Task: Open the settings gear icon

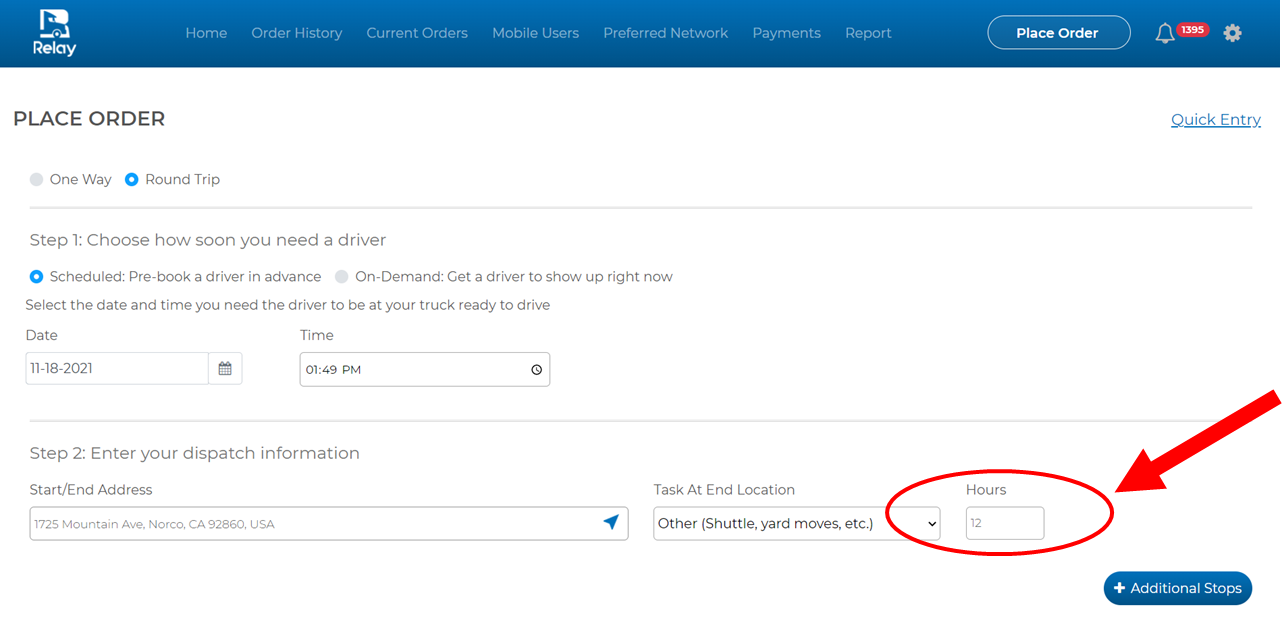Action: tap(1232, 33)
